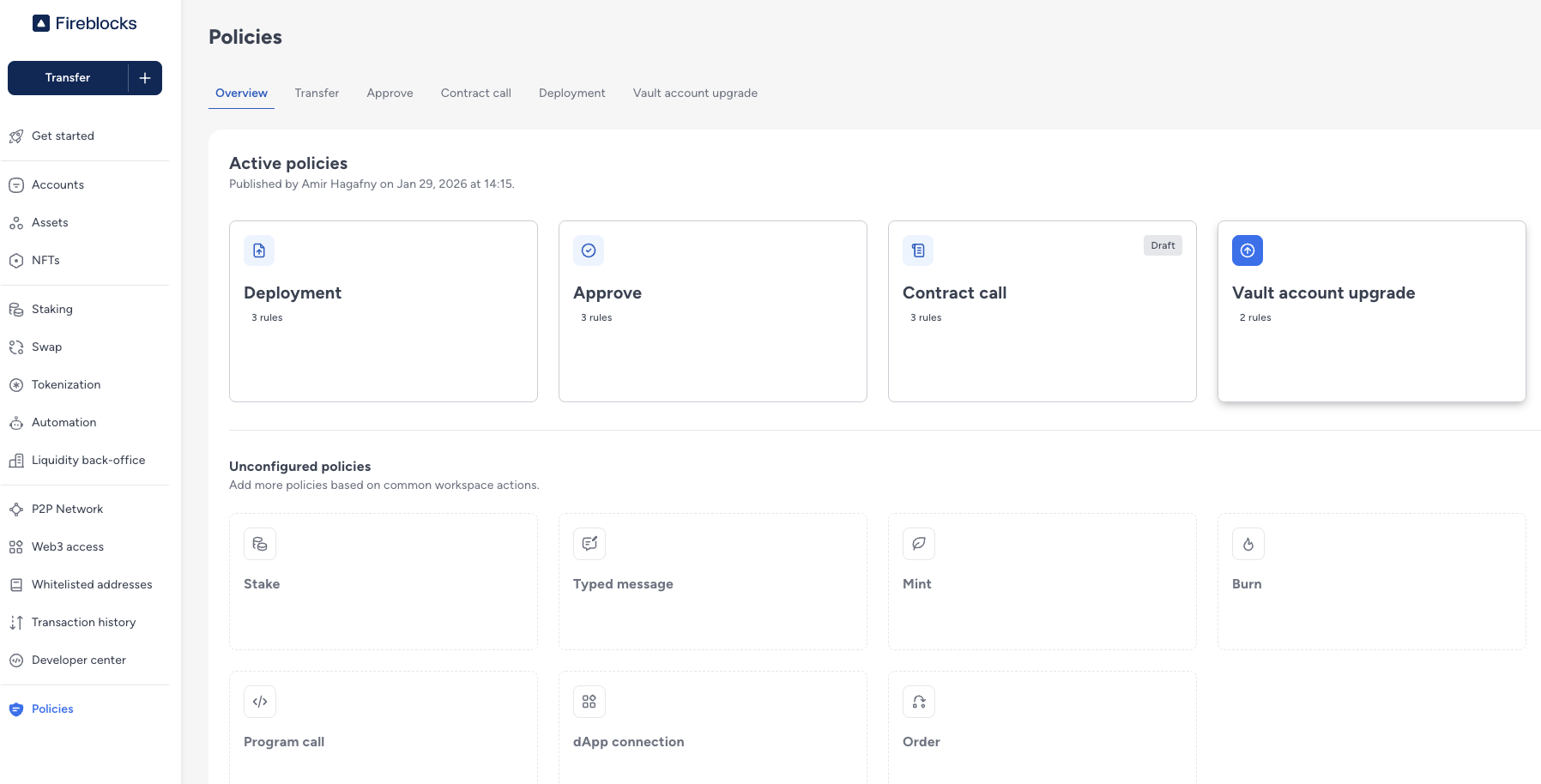Click the Fireblocks logo icon
1541x784 pixels.
click(41, 23)
